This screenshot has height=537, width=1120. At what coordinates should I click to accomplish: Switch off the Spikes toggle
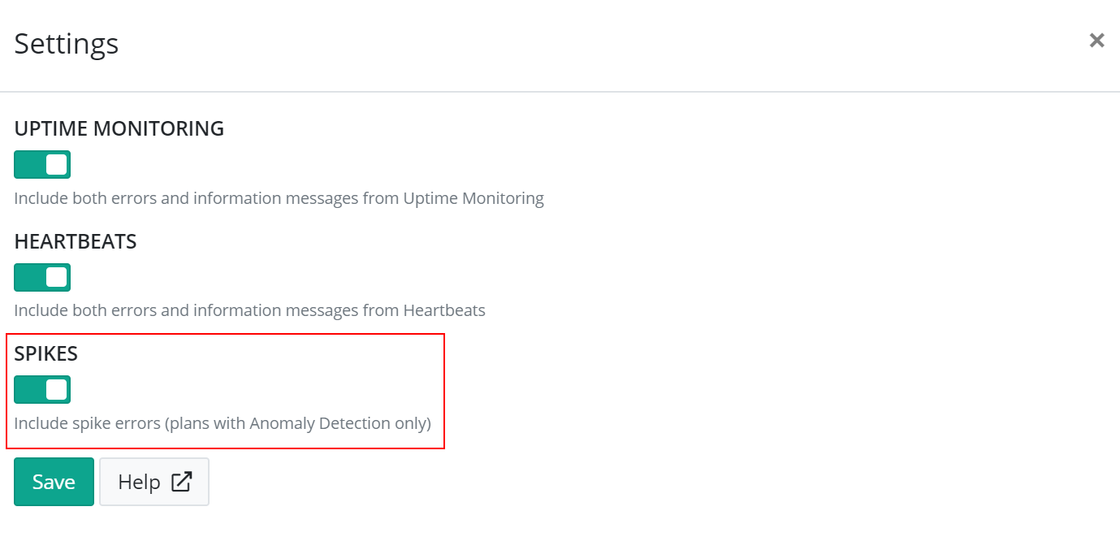42,389
